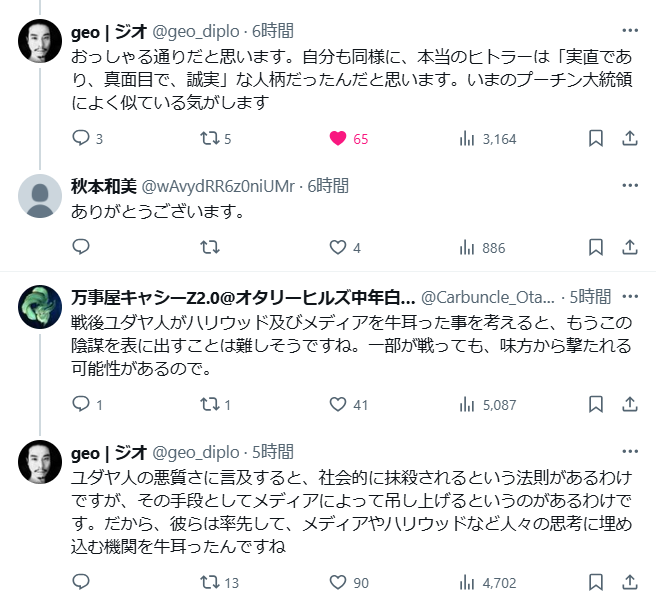View 5,087 views analytics on 万事屋キャシー's tweet
The height and width of the screenshot is (597, 656).
pyautogui.click(x=467, y=405)
